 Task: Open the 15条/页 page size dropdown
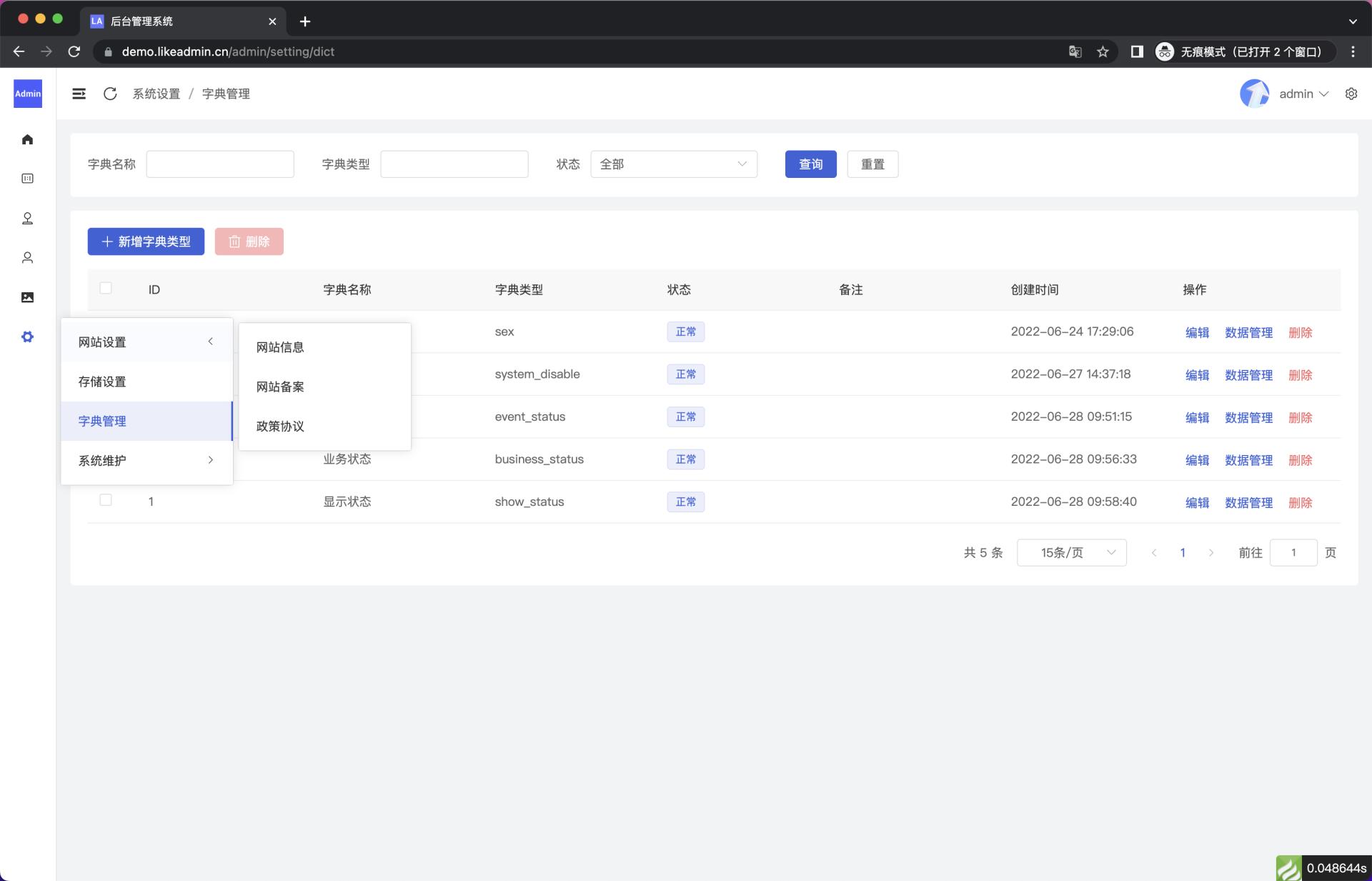[x=1071, y=552]
